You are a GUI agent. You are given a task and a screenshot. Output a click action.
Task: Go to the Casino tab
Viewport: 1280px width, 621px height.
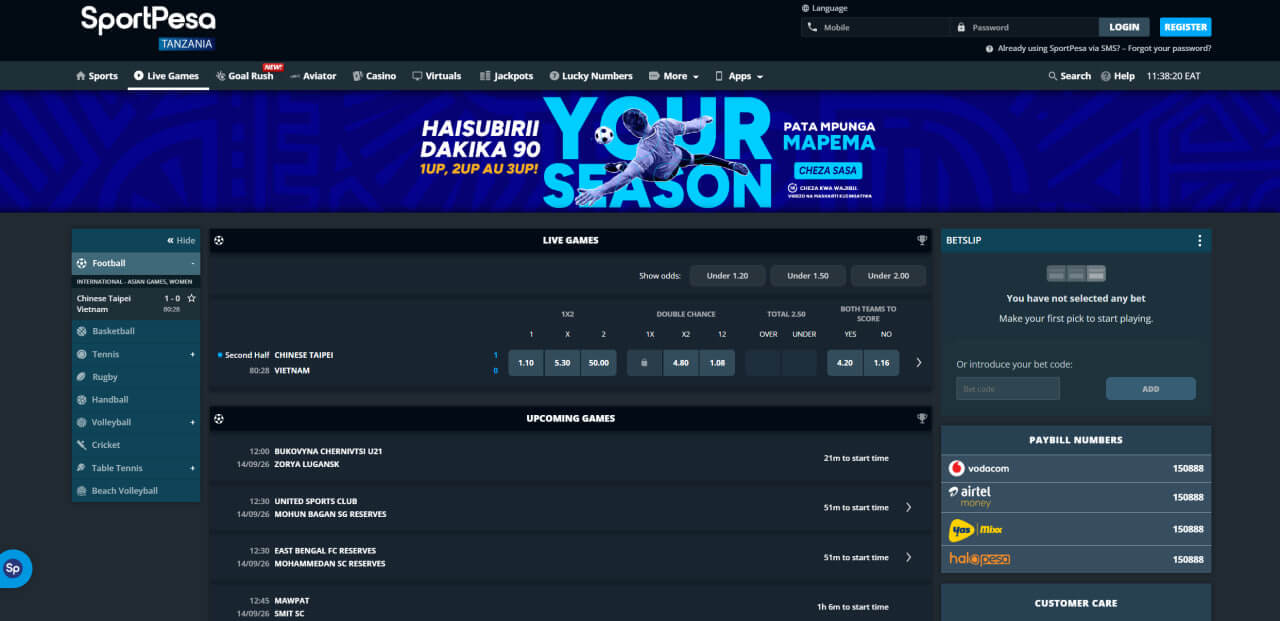(374, 76)
